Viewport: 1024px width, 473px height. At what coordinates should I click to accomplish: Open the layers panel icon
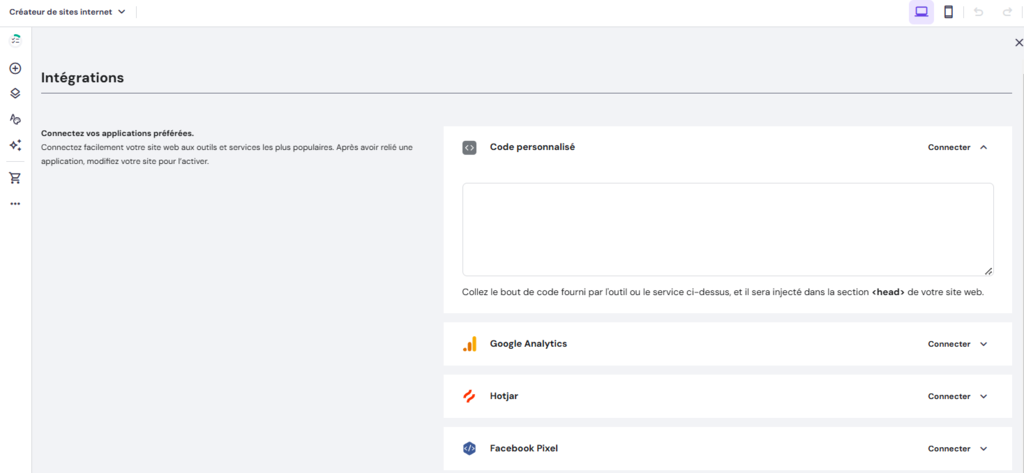tap(15, 94)
